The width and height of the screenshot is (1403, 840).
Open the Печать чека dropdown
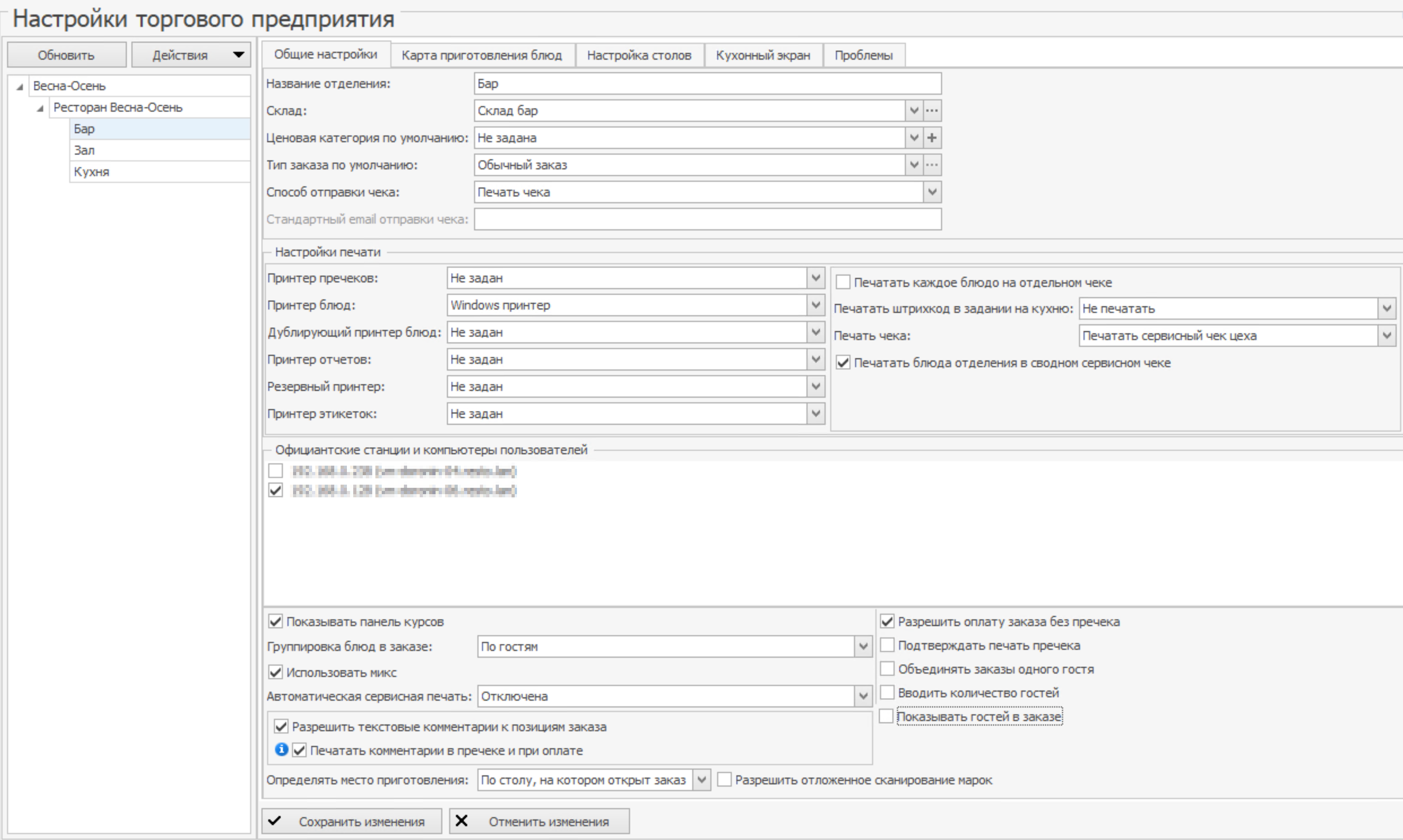(1387, 335)
